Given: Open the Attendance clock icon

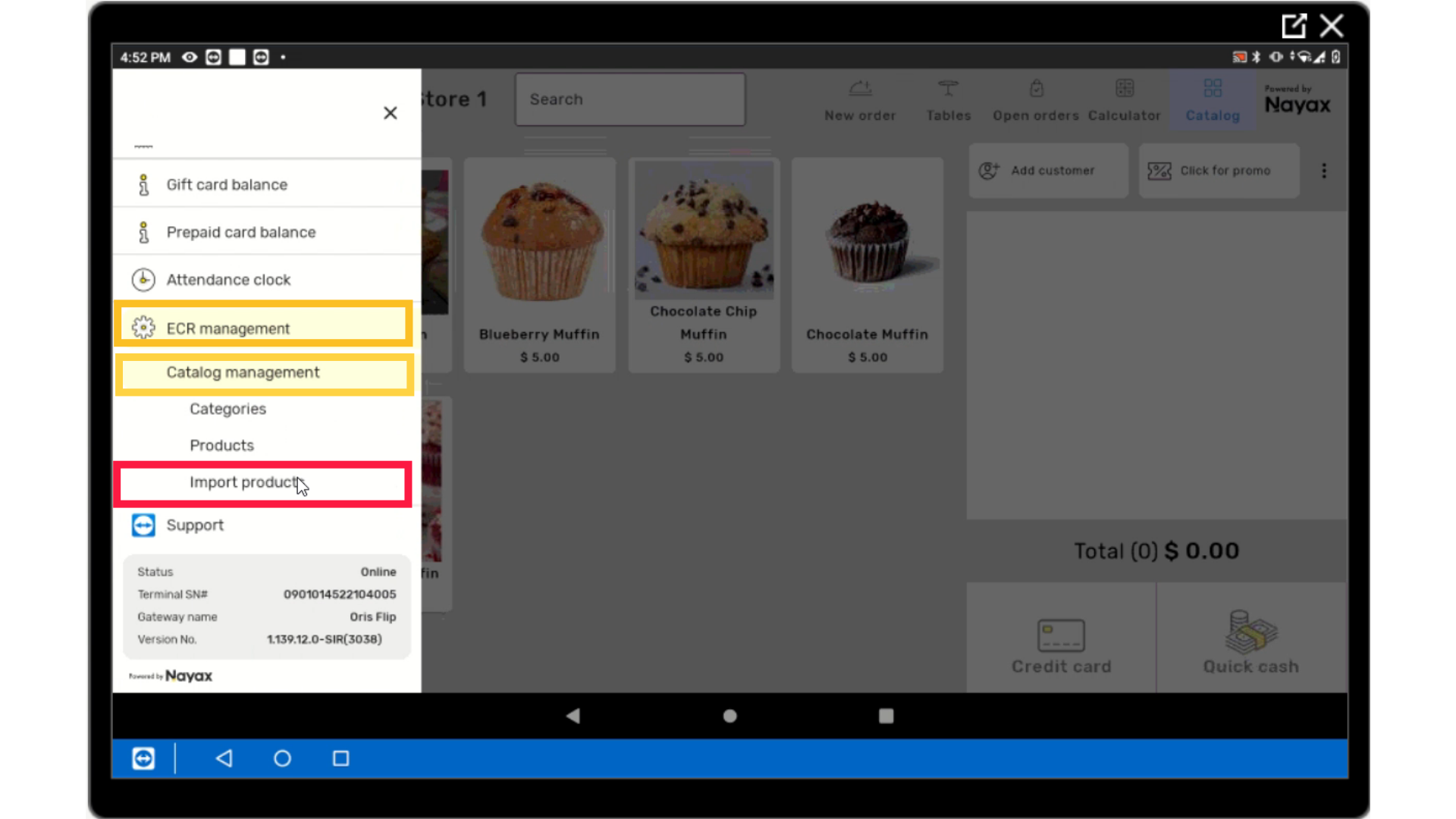Looking at the screenshot, I should [143, 280].
